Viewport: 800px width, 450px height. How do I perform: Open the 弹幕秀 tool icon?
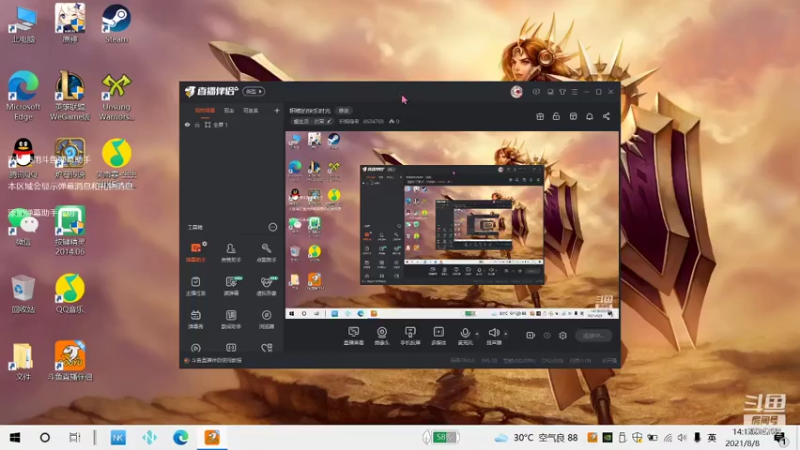(x=195, y=319)
